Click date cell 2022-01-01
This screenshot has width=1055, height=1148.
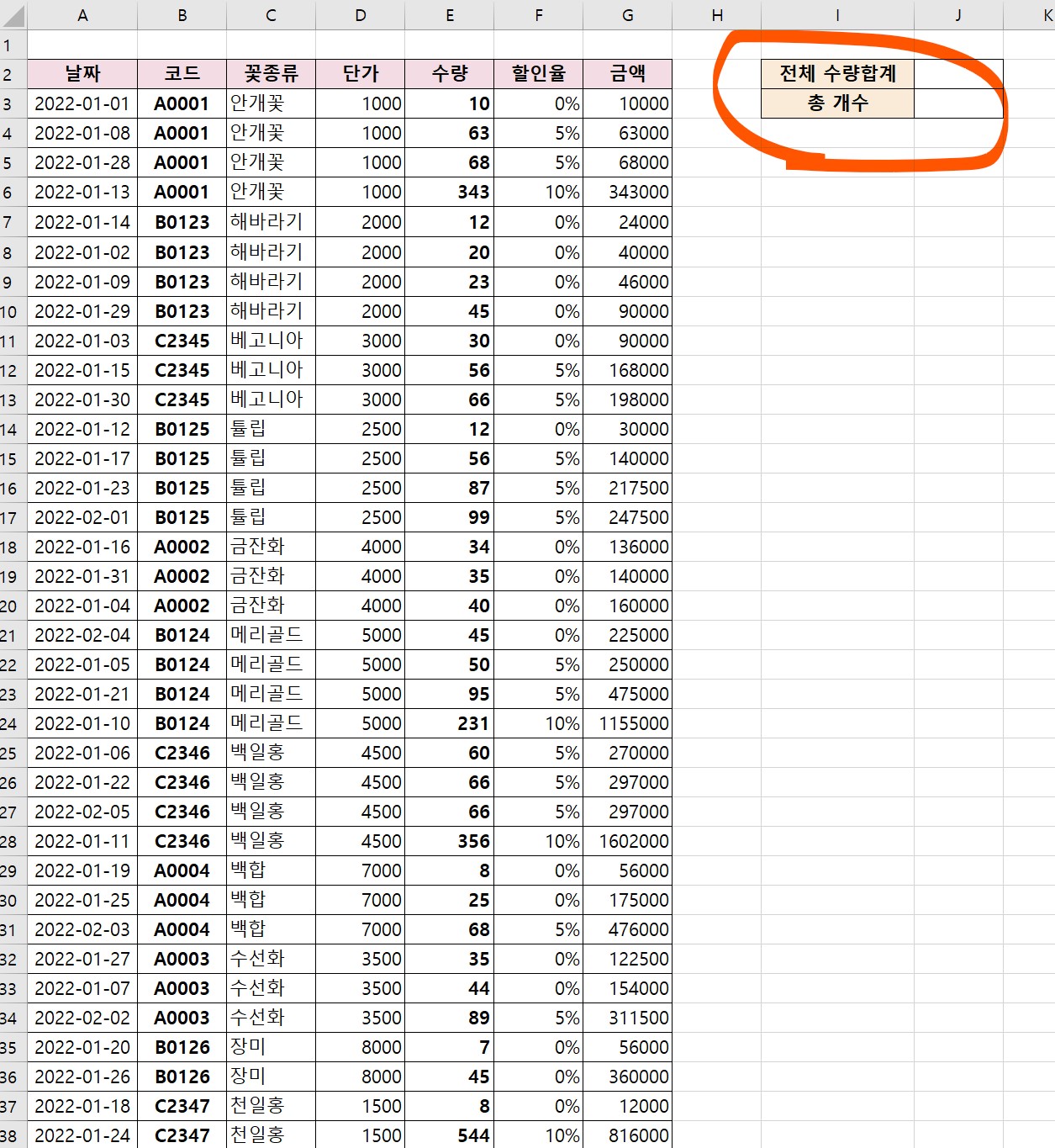82,103
